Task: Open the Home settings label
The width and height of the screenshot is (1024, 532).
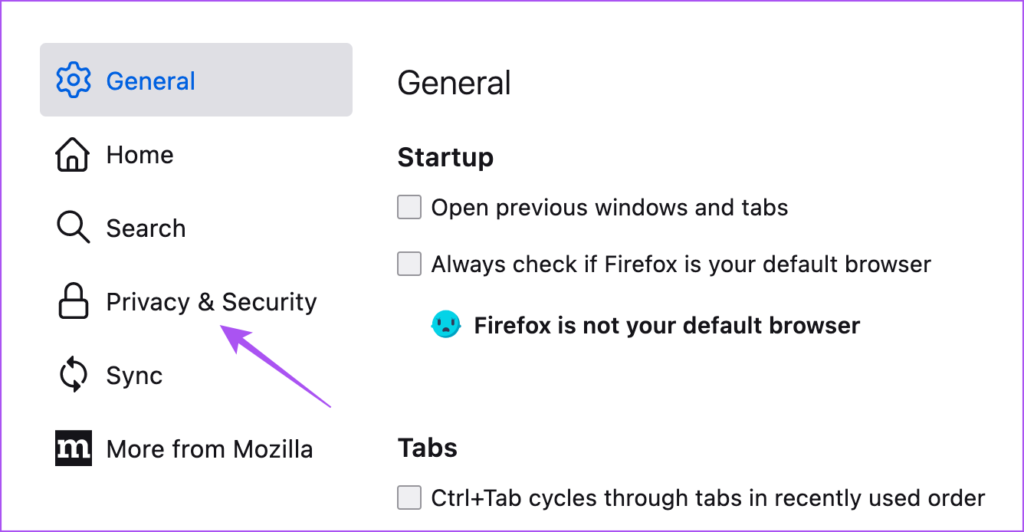Action: click(x=140, y=155)
